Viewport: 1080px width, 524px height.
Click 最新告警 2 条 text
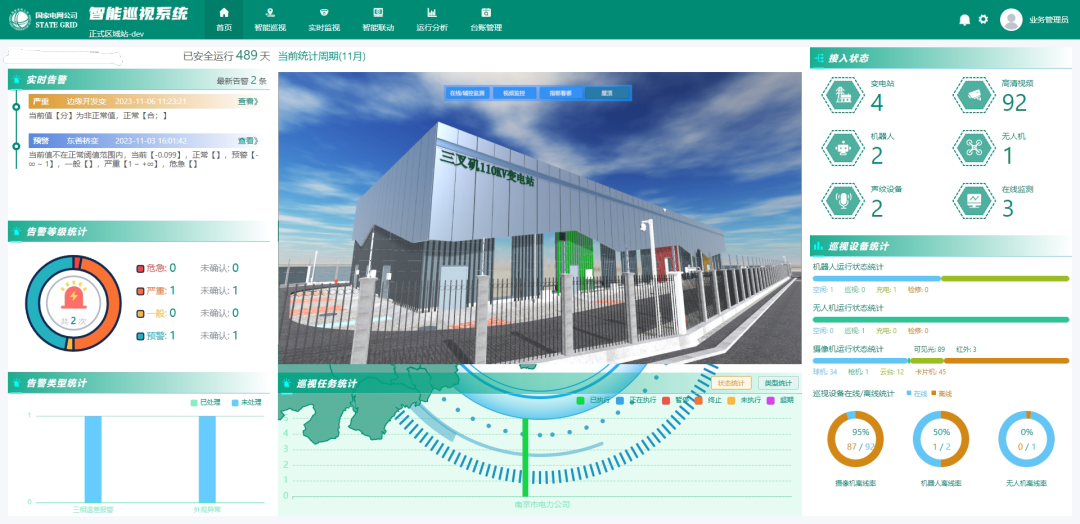[x=241, y=80]
